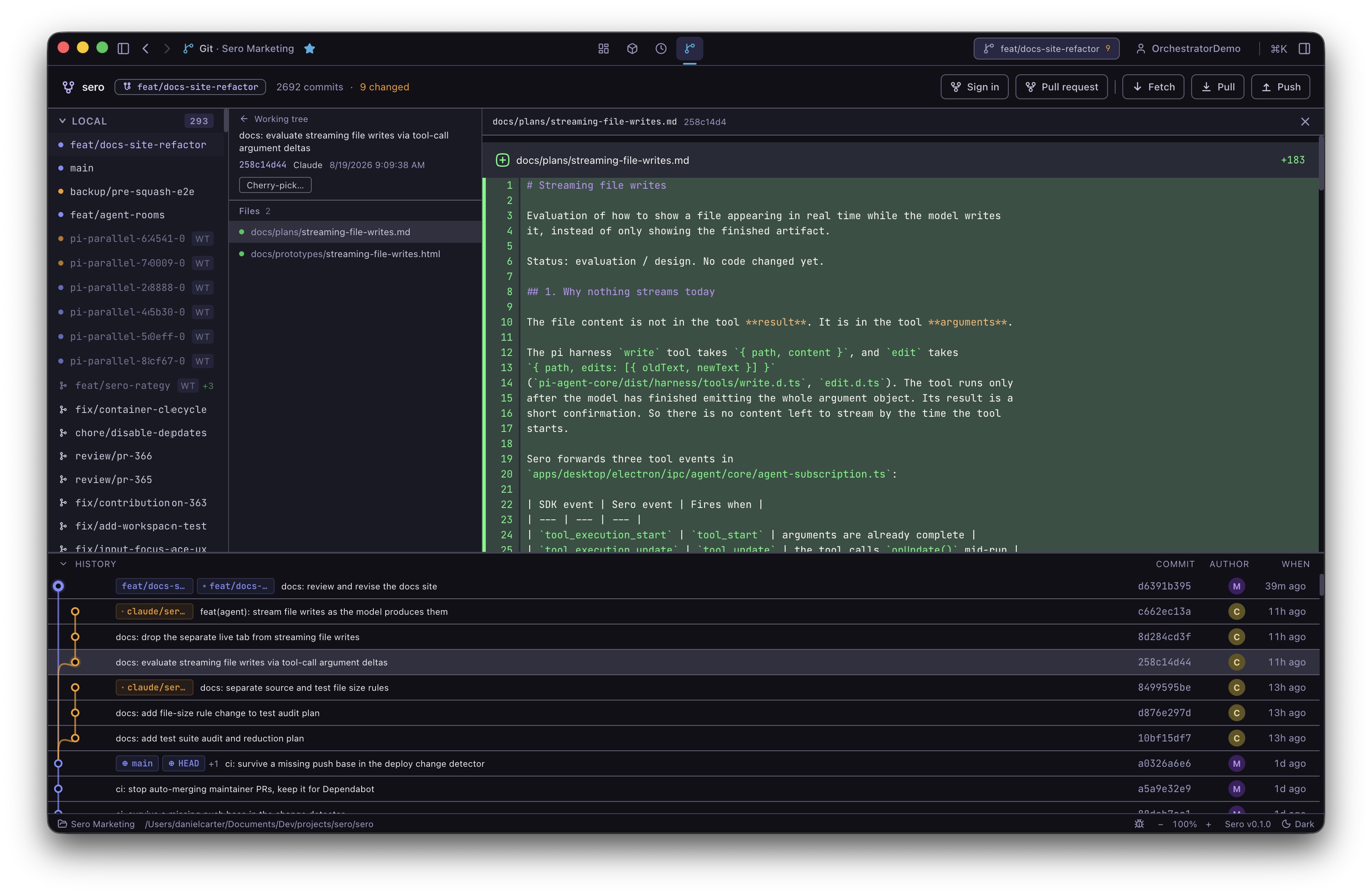Click author avatar M on commit d6391b395
This screenshot has height=896, width=1372.
click(1236, 586)
